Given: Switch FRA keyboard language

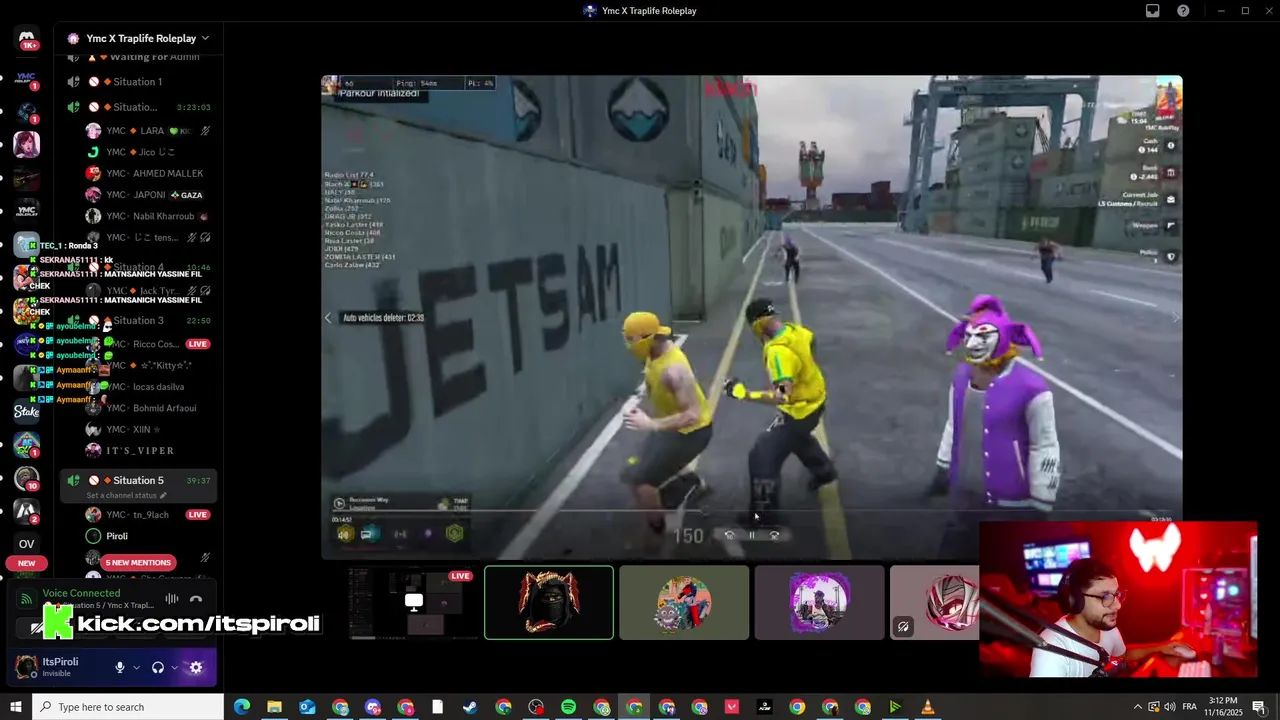Looking at the screenshot, I should (x=1188, y=707).
